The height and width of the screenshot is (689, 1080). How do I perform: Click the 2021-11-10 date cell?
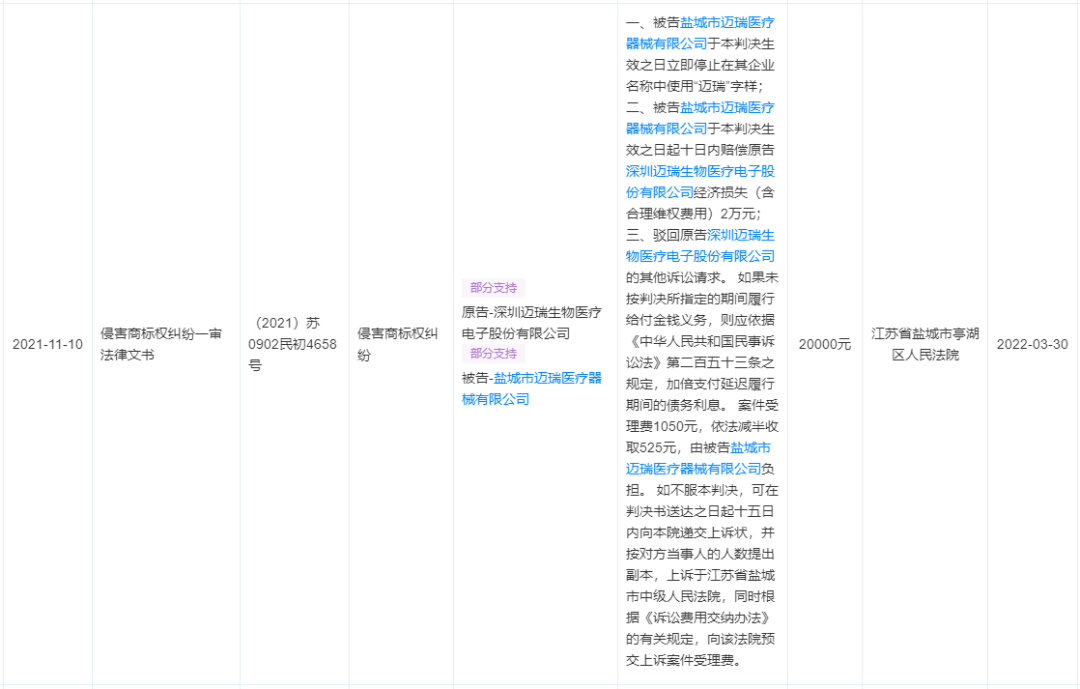click(x=47, y=344)
